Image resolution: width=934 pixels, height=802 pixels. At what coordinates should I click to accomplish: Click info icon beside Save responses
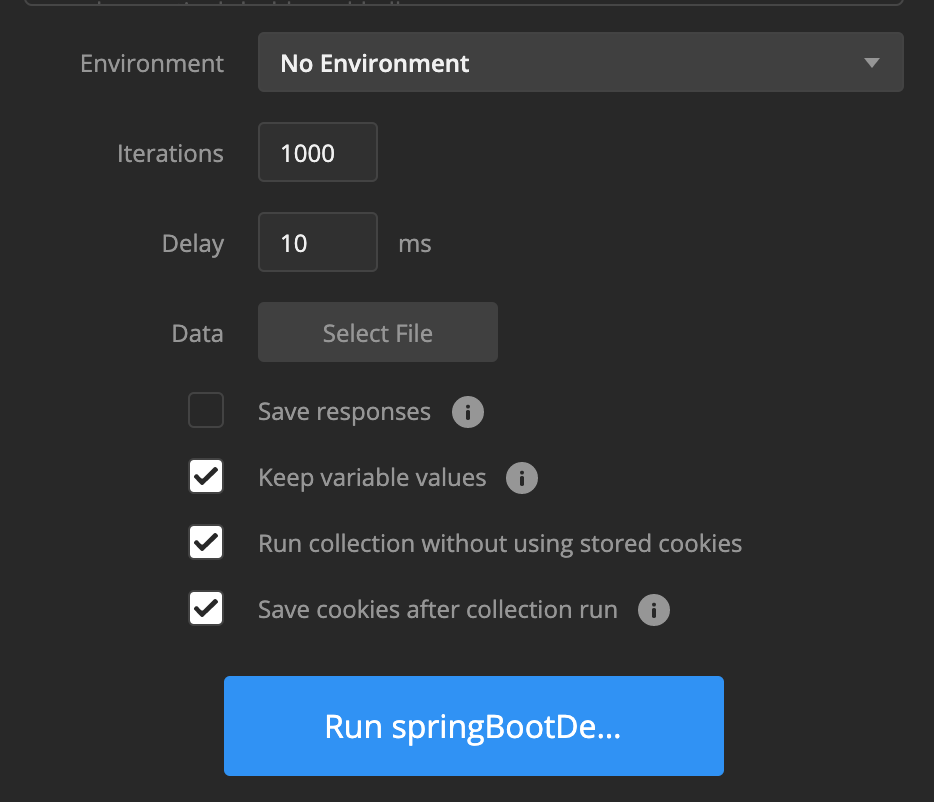click(467, 412)
